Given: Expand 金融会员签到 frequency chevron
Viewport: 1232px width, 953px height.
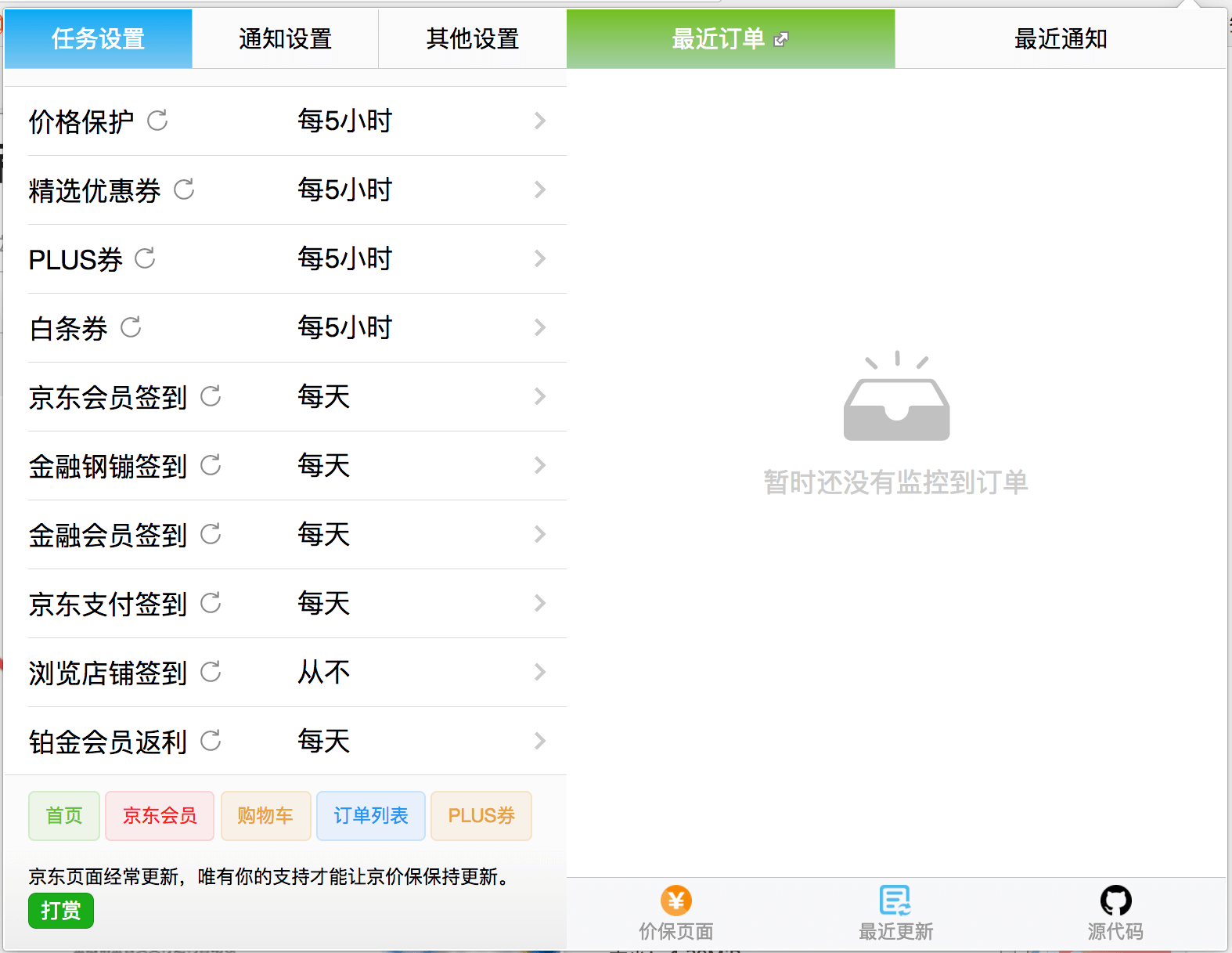Looking at the screenshot, I should 540,534.
